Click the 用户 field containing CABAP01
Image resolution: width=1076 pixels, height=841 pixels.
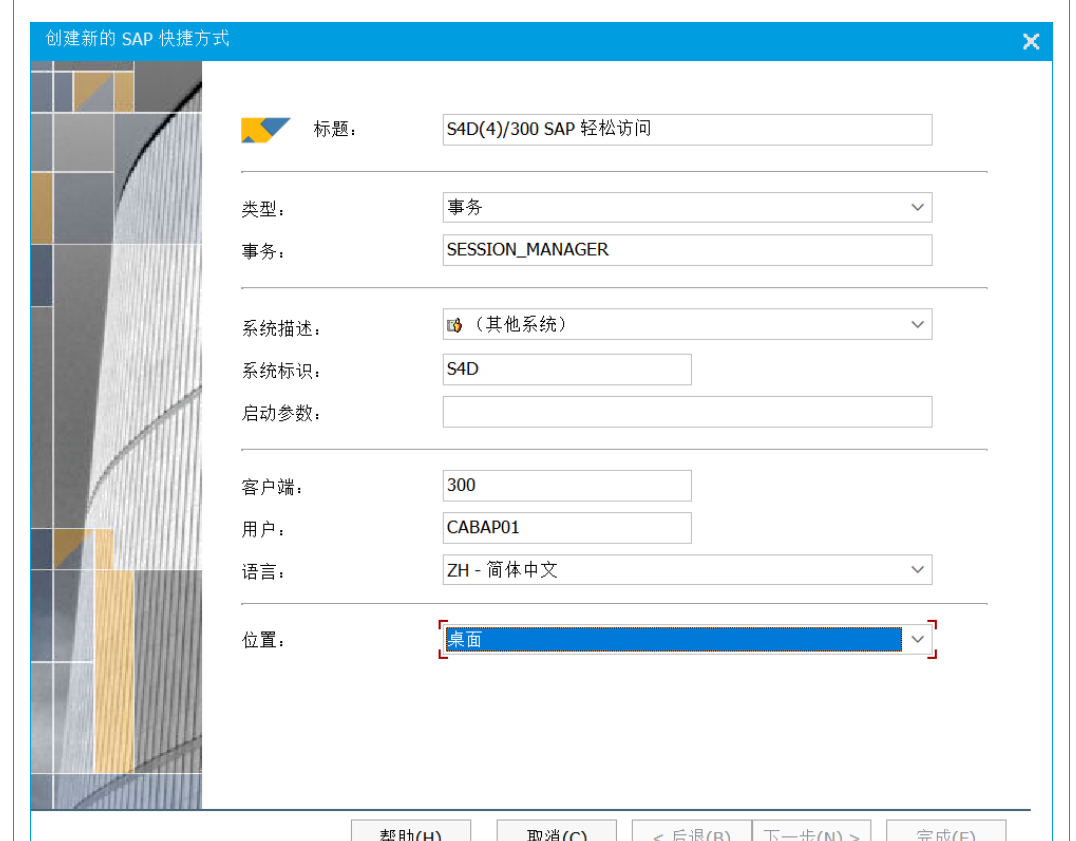click(x=567, y=528)
